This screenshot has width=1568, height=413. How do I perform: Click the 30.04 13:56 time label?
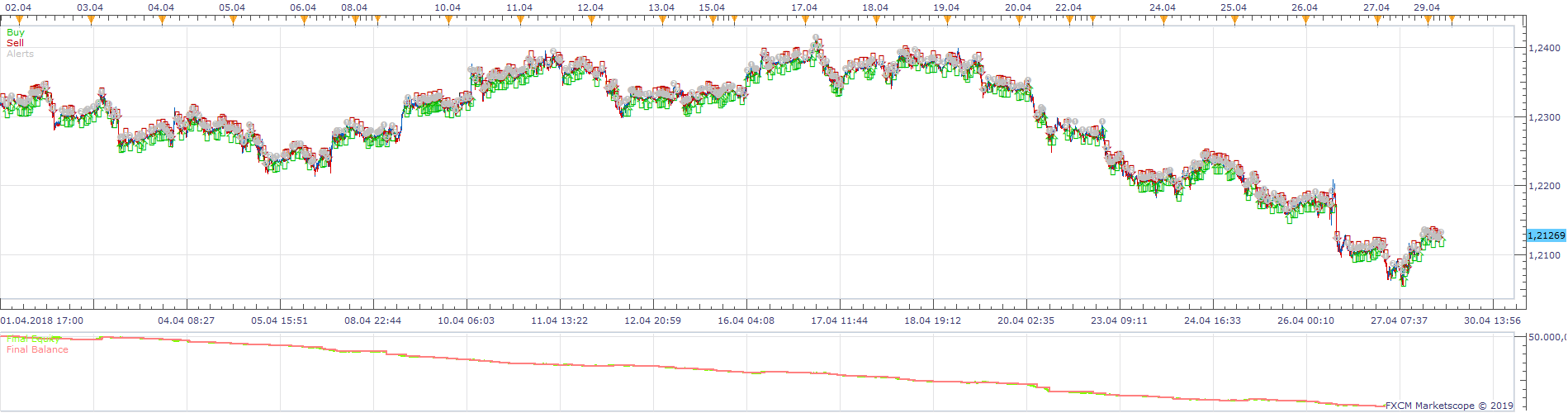(1493, 320)
